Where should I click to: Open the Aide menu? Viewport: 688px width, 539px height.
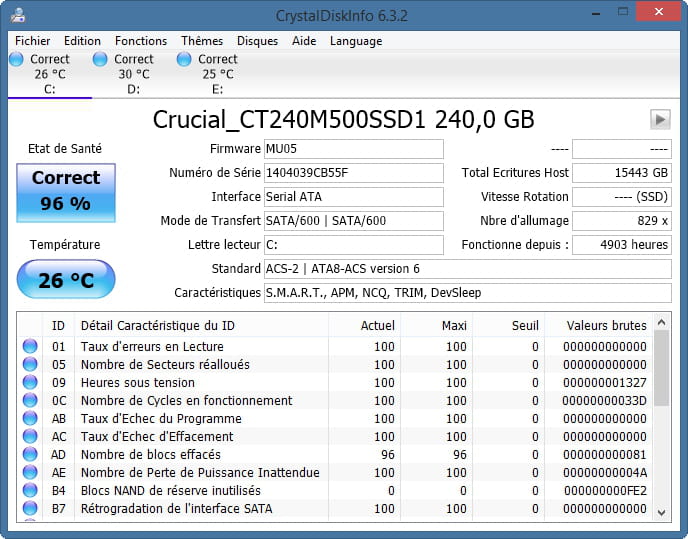304,41
